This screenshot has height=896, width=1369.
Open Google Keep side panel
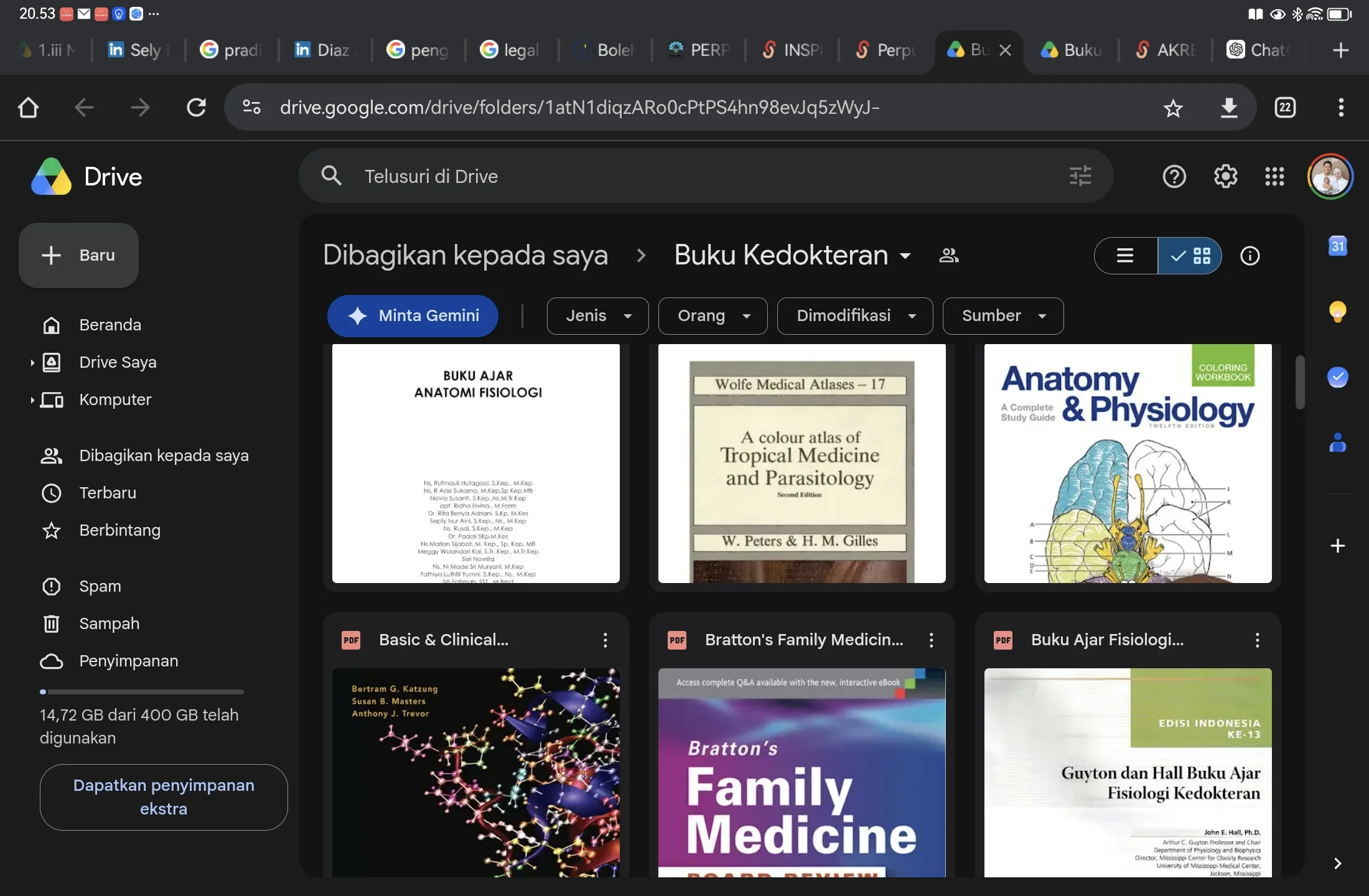(x=1337, y=311)
